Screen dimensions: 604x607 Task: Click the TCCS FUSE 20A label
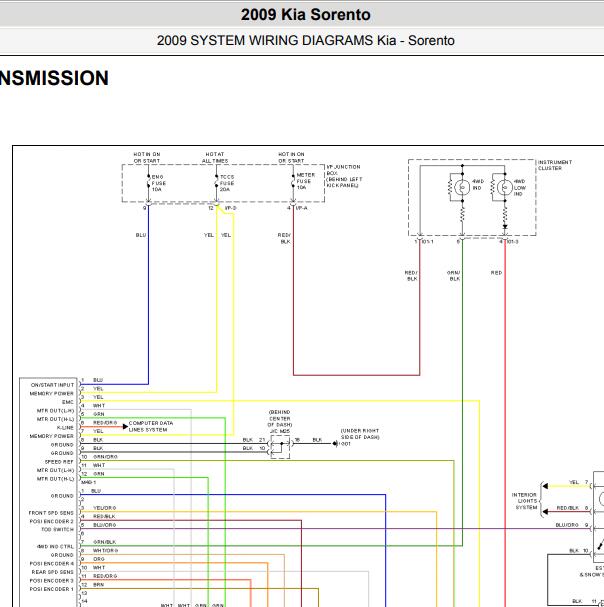pyautogui.click(x=227, y=183)
